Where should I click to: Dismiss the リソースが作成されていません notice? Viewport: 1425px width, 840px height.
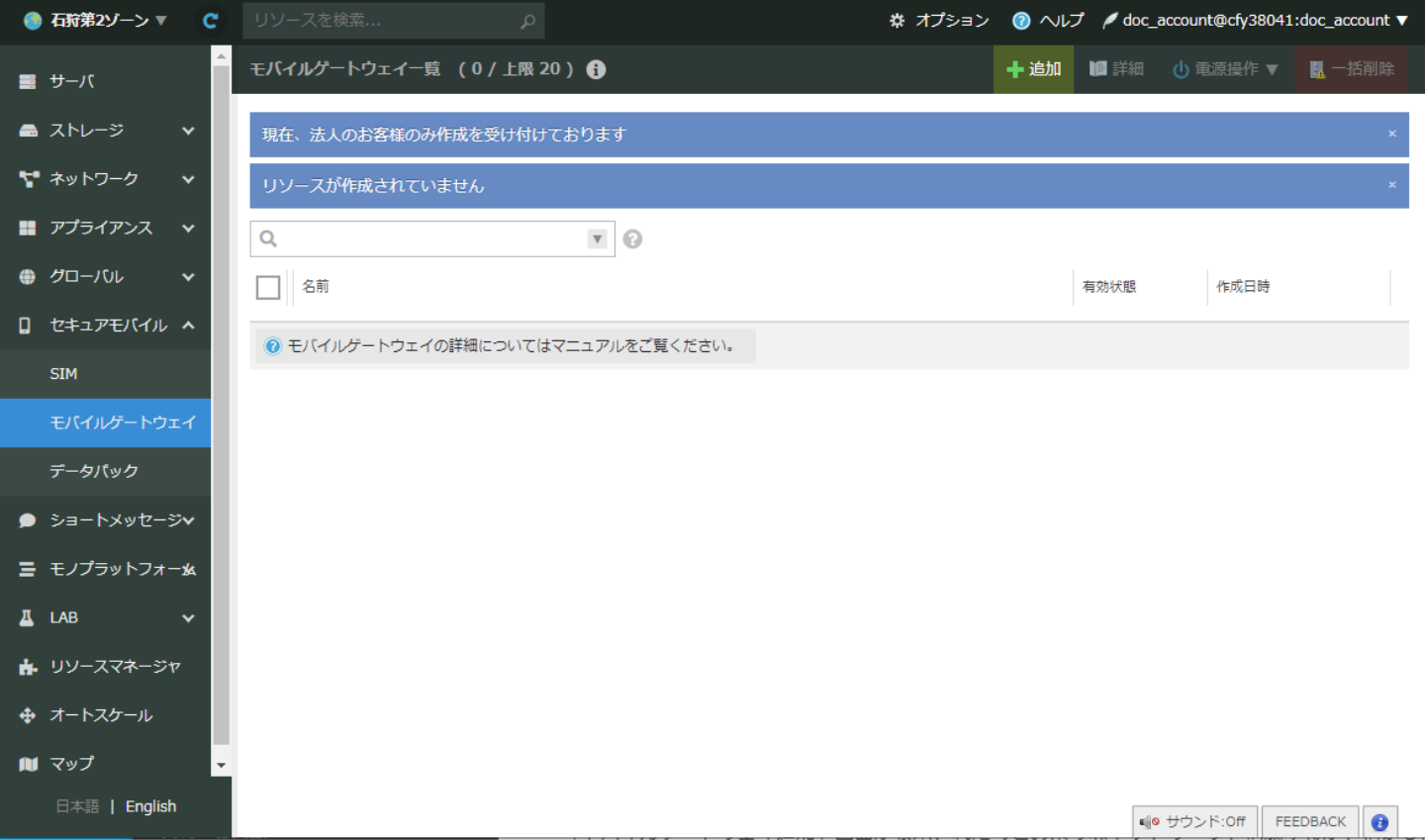[1391, 185]
